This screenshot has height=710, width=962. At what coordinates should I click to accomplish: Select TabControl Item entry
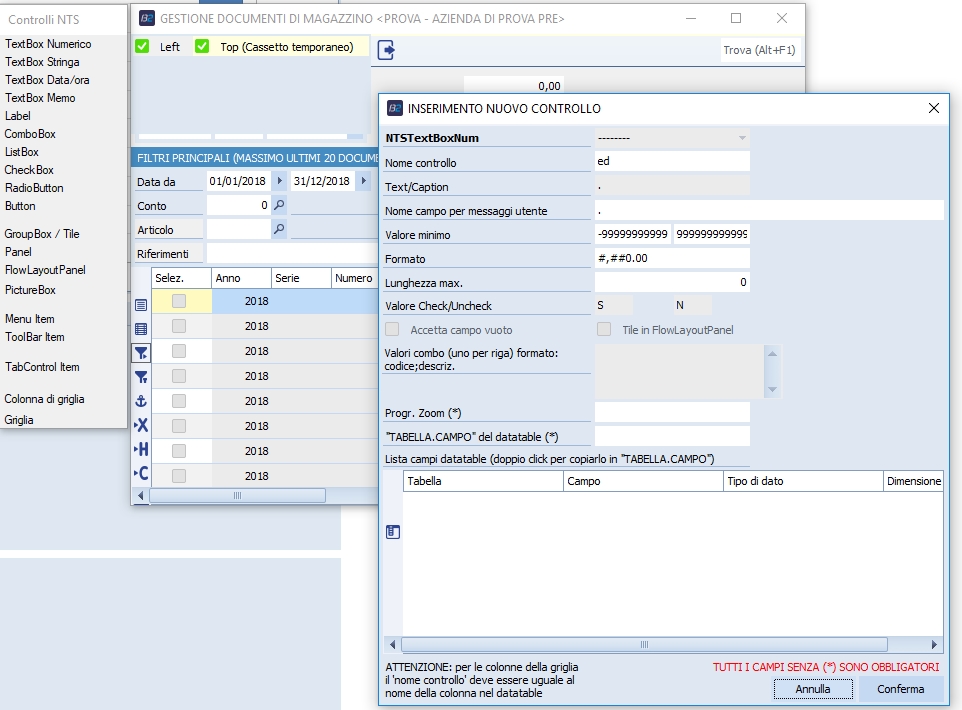pyautogui.click(x=42, y=367)
